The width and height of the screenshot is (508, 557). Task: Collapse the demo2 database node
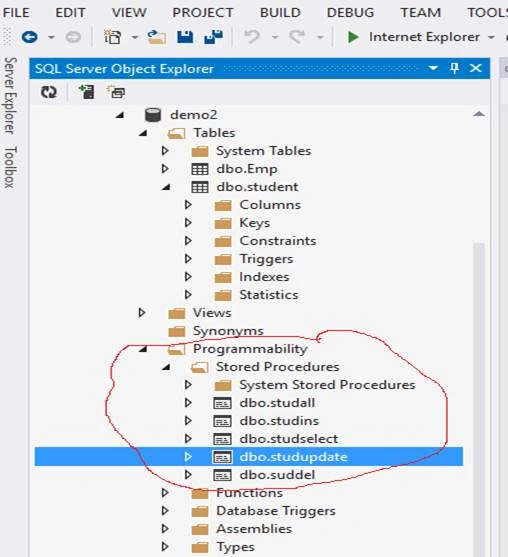point(120,115)
